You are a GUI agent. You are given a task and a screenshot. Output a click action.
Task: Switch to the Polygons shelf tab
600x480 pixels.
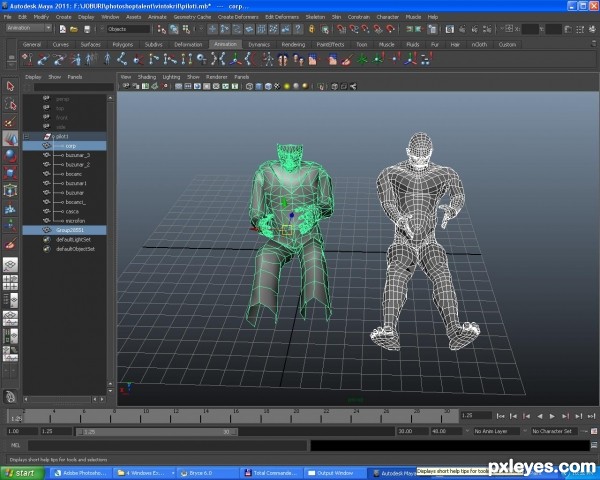pos(122,44)
